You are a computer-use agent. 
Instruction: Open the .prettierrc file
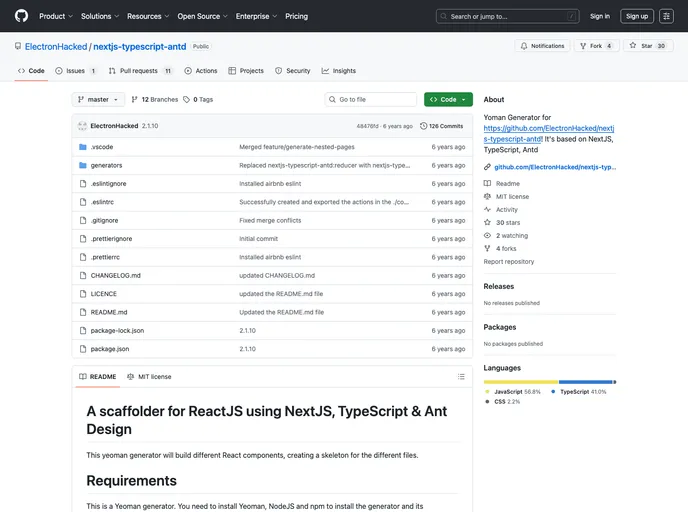(x=105, y=257)
